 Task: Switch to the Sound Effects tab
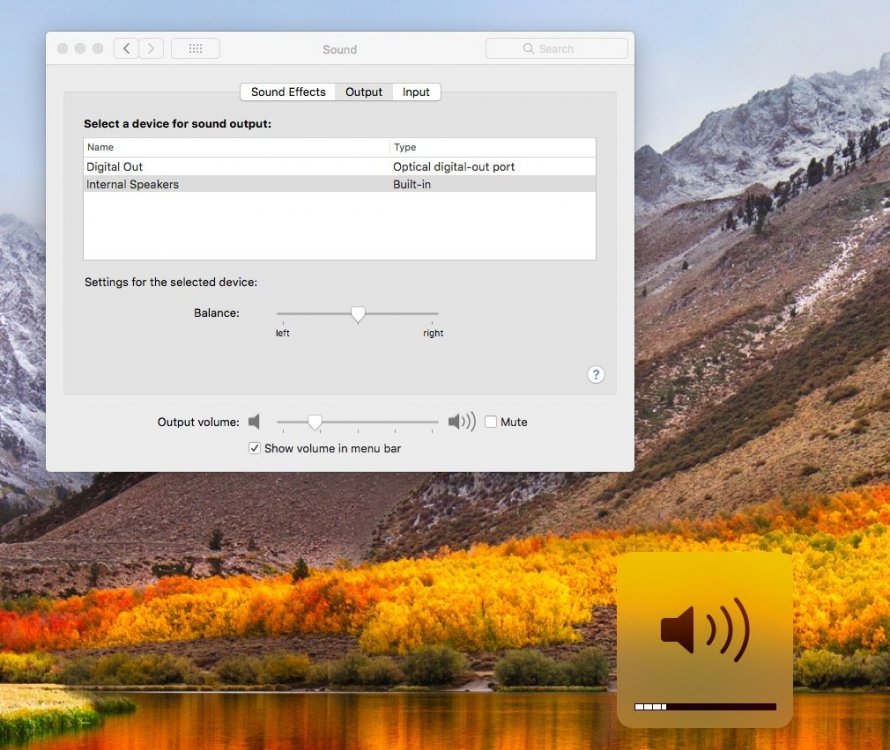pyautogui.click(x=288, y=92)
